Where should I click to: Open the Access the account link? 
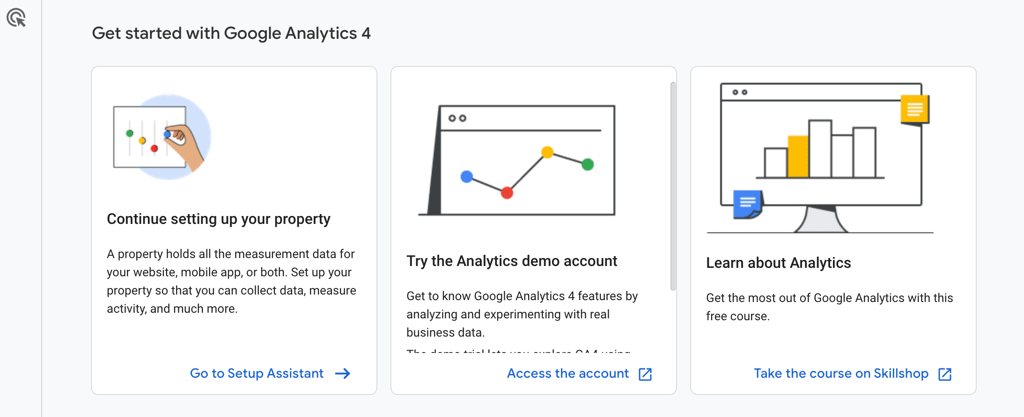[x=567, y=374]
